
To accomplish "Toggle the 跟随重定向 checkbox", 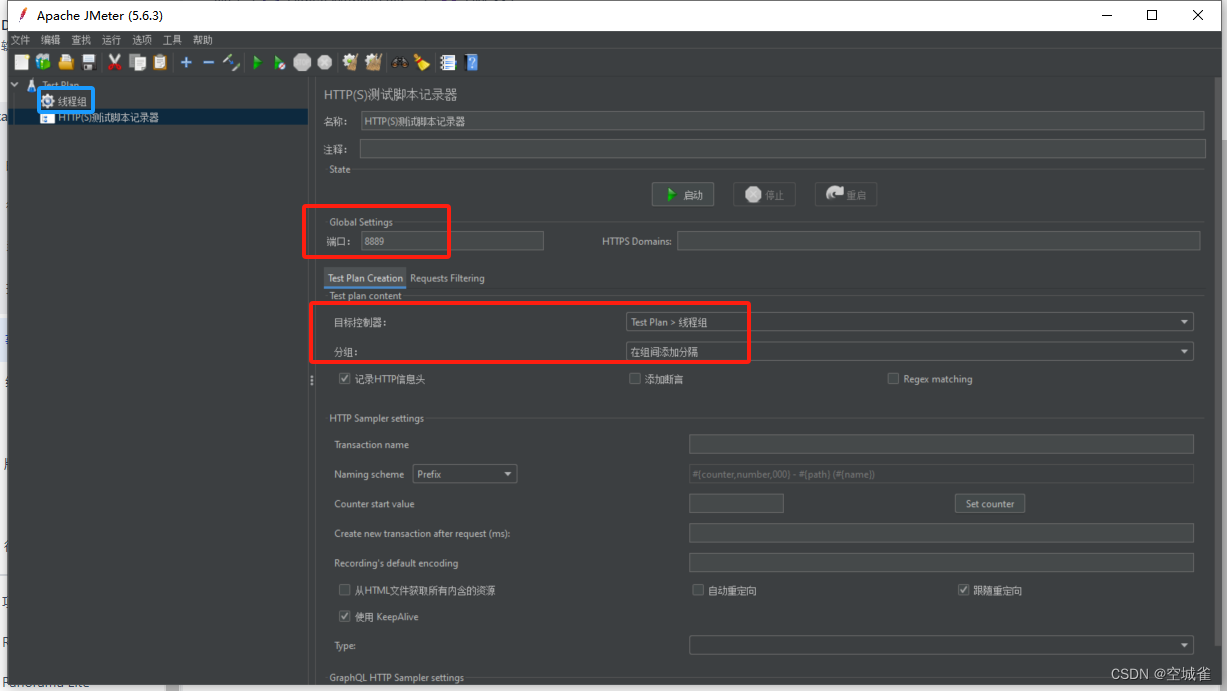I will 964,590.
